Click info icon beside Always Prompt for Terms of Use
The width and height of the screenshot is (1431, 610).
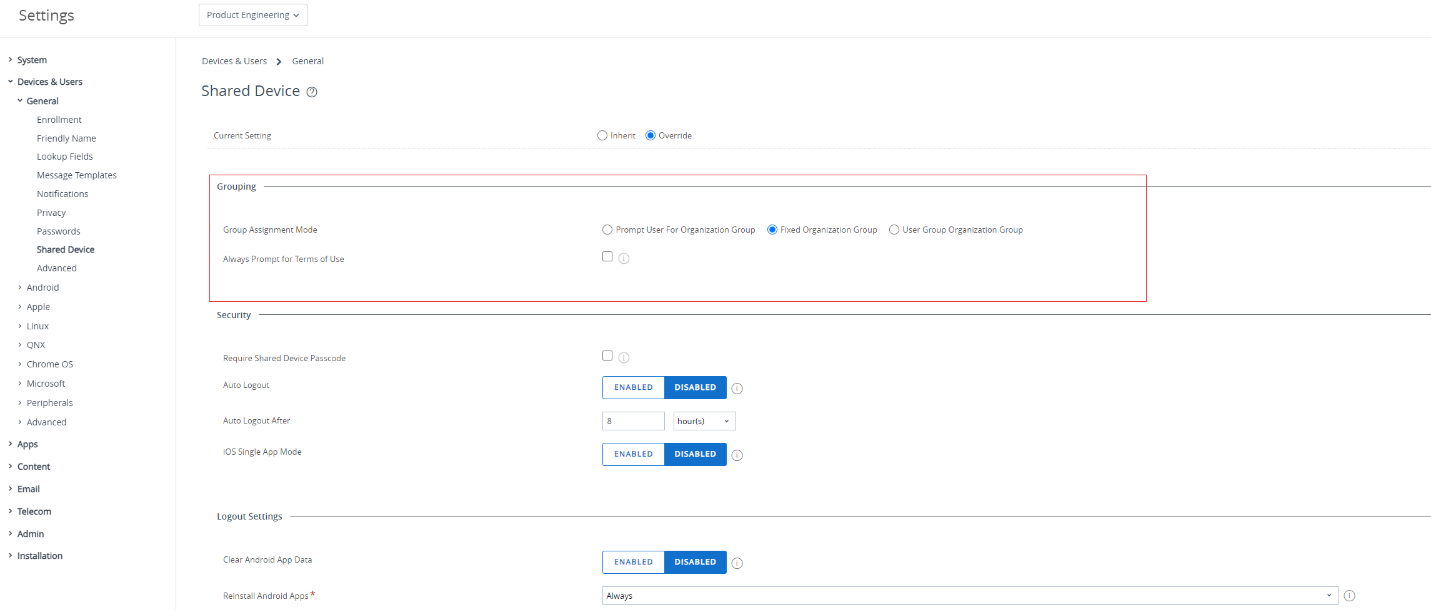coord(624,258)
